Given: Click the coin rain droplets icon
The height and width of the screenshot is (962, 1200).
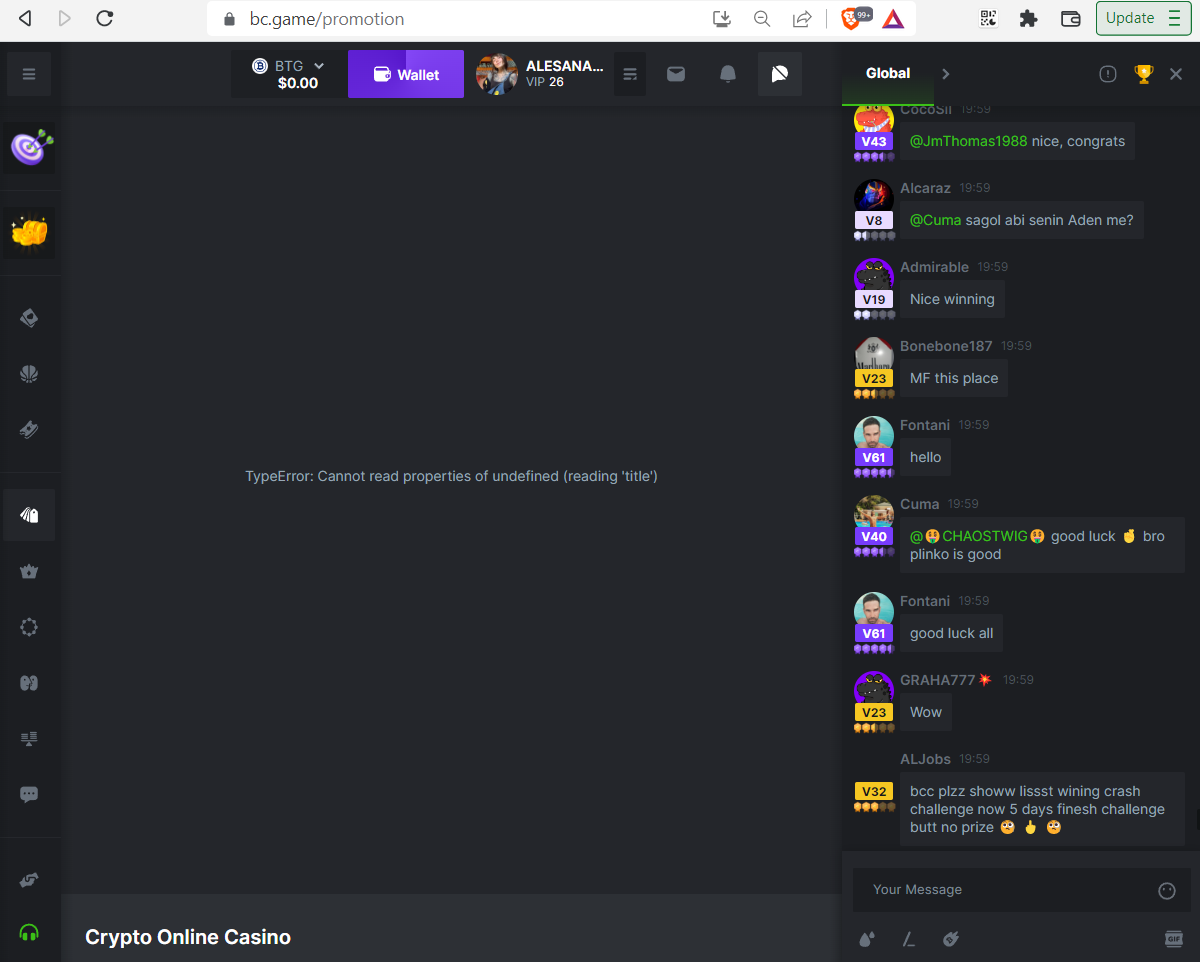Looking at the screenshot, I should 867,938.
